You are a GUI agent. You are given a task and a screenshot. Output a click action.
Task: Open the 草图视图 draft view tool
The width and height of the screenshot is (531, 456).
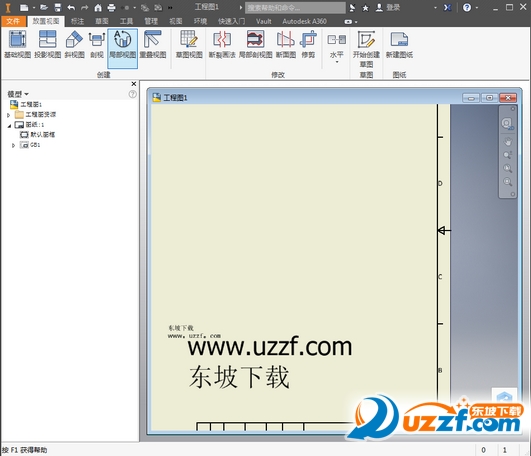(189, 44)
